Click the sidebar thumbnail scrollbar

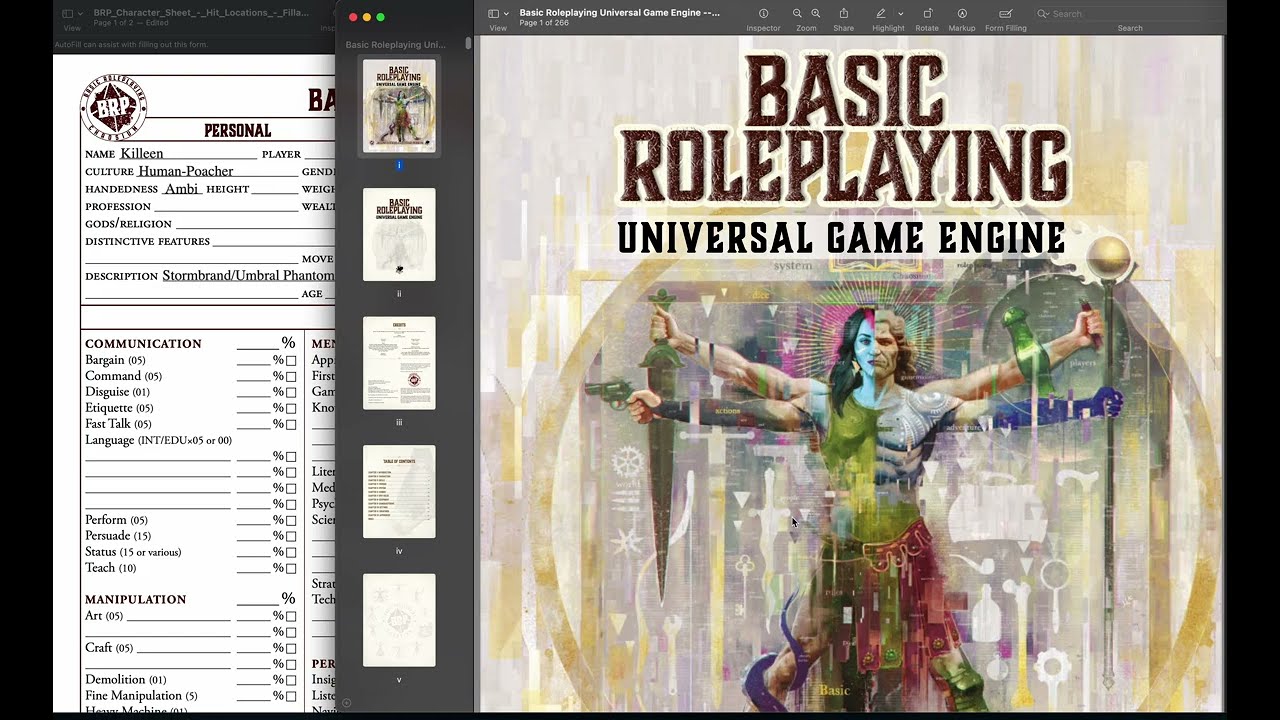pyautogui.click(x=468, y=45)
